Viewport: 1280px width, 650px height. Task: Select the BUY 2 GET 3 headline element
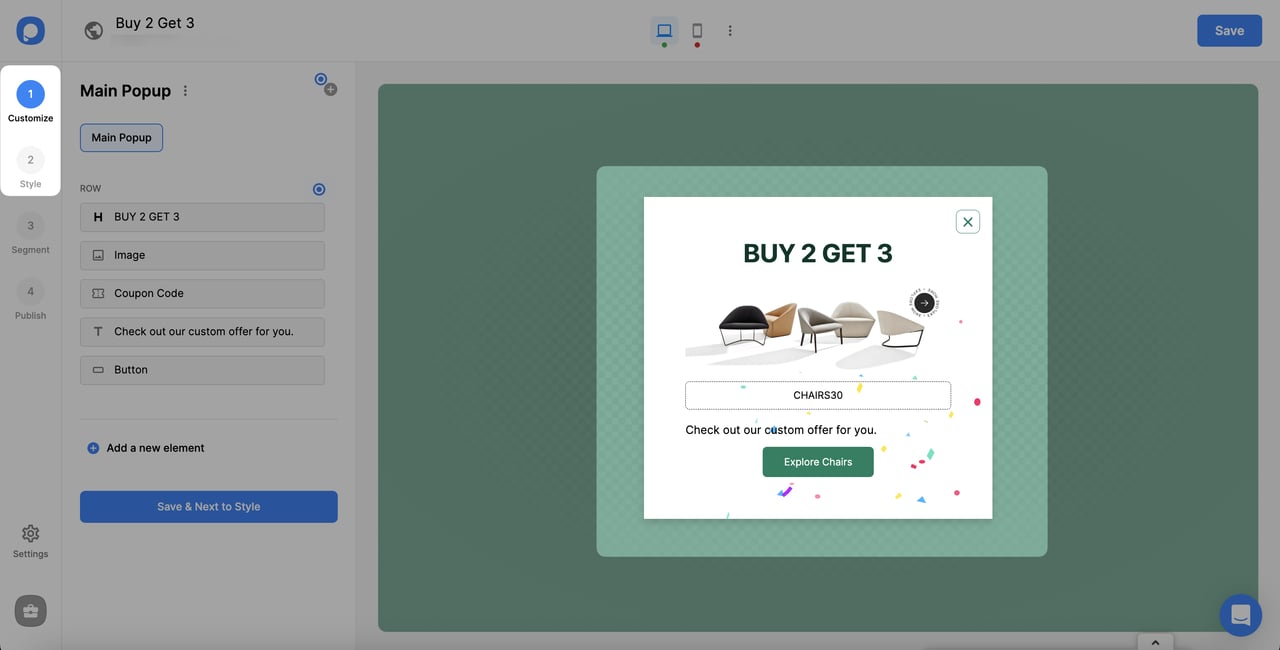202,217
